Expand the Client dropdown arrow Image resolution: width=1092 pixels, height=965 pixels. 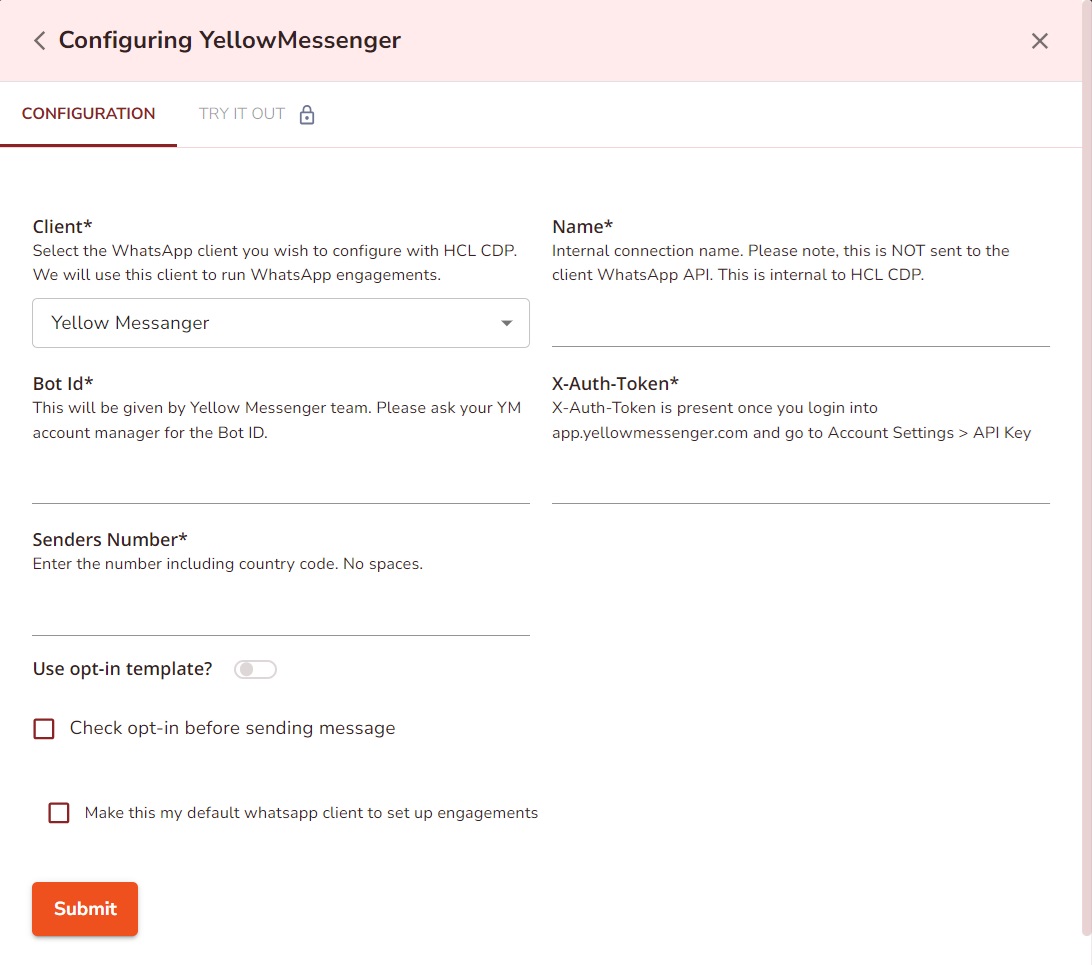507,323
